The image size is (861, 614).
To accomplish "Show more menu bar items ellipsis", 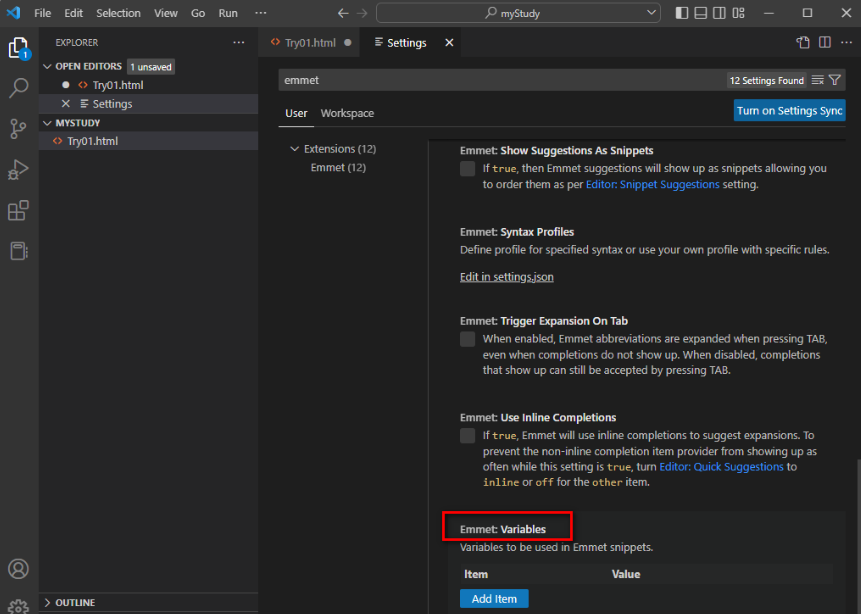I will pyautogui.click(x=260, y=13).
